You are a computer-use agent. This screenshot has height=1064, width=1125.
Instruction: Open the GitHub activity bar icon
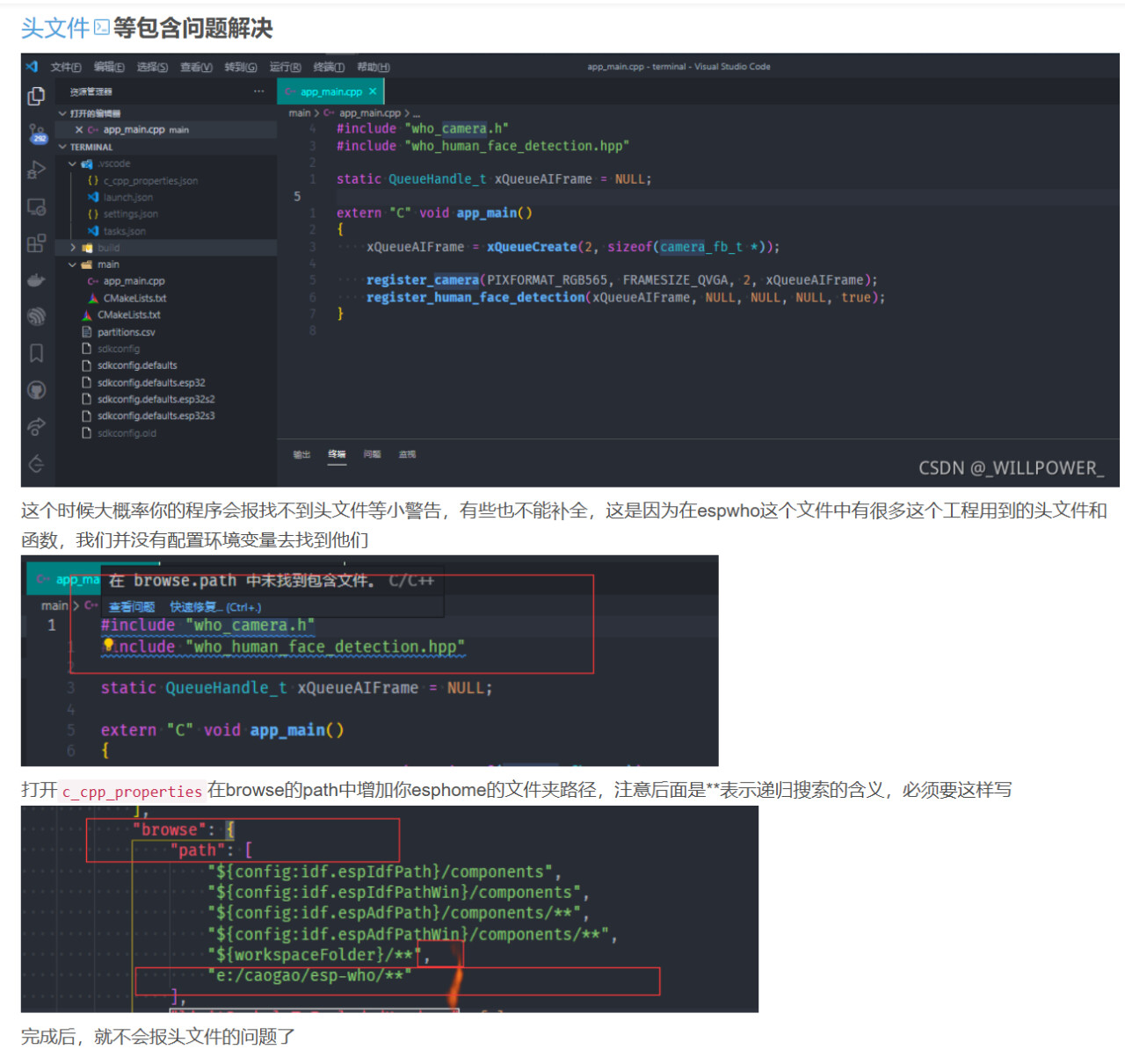[x=36, y=390]
